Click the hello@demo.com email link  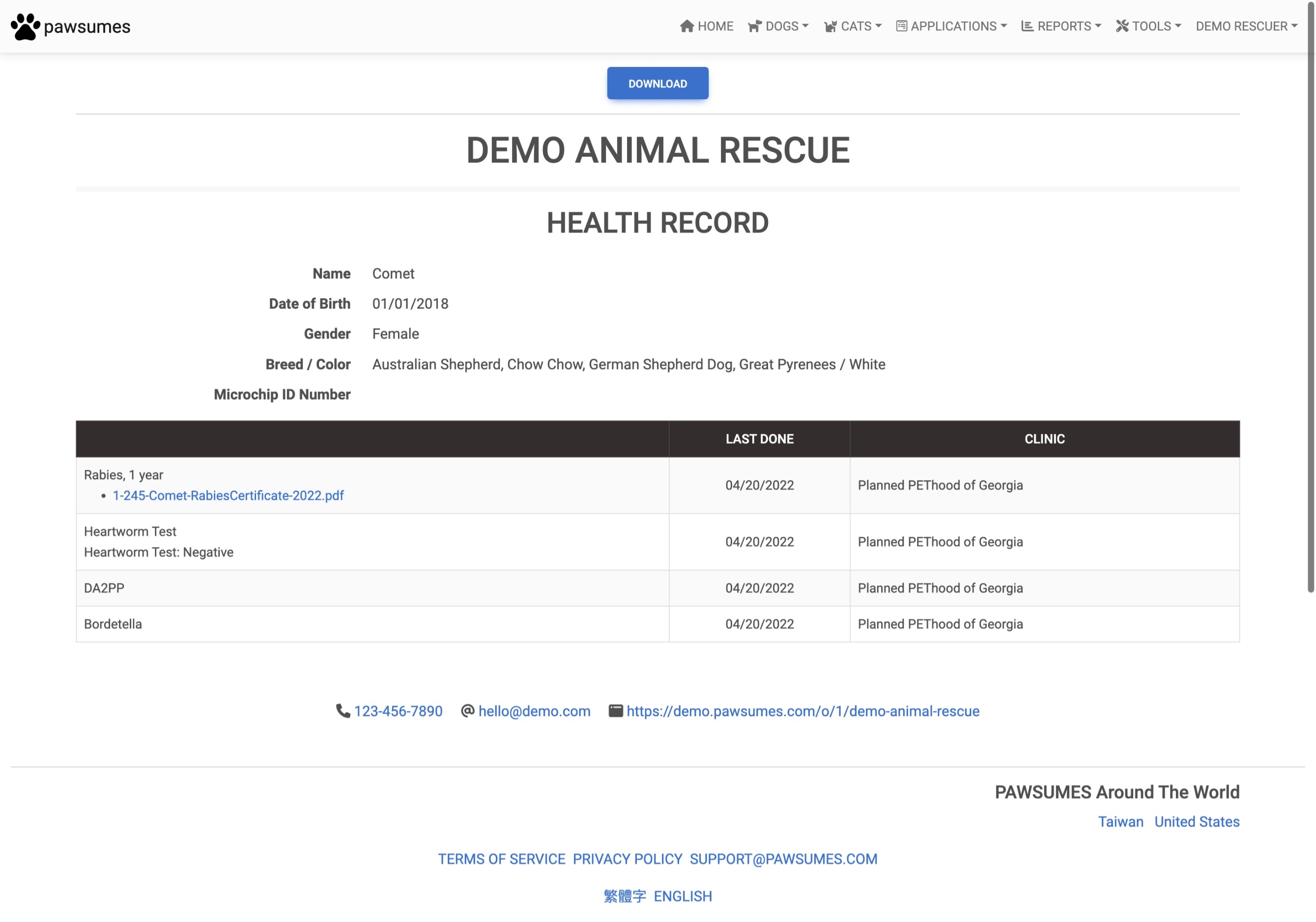point(534,711)
